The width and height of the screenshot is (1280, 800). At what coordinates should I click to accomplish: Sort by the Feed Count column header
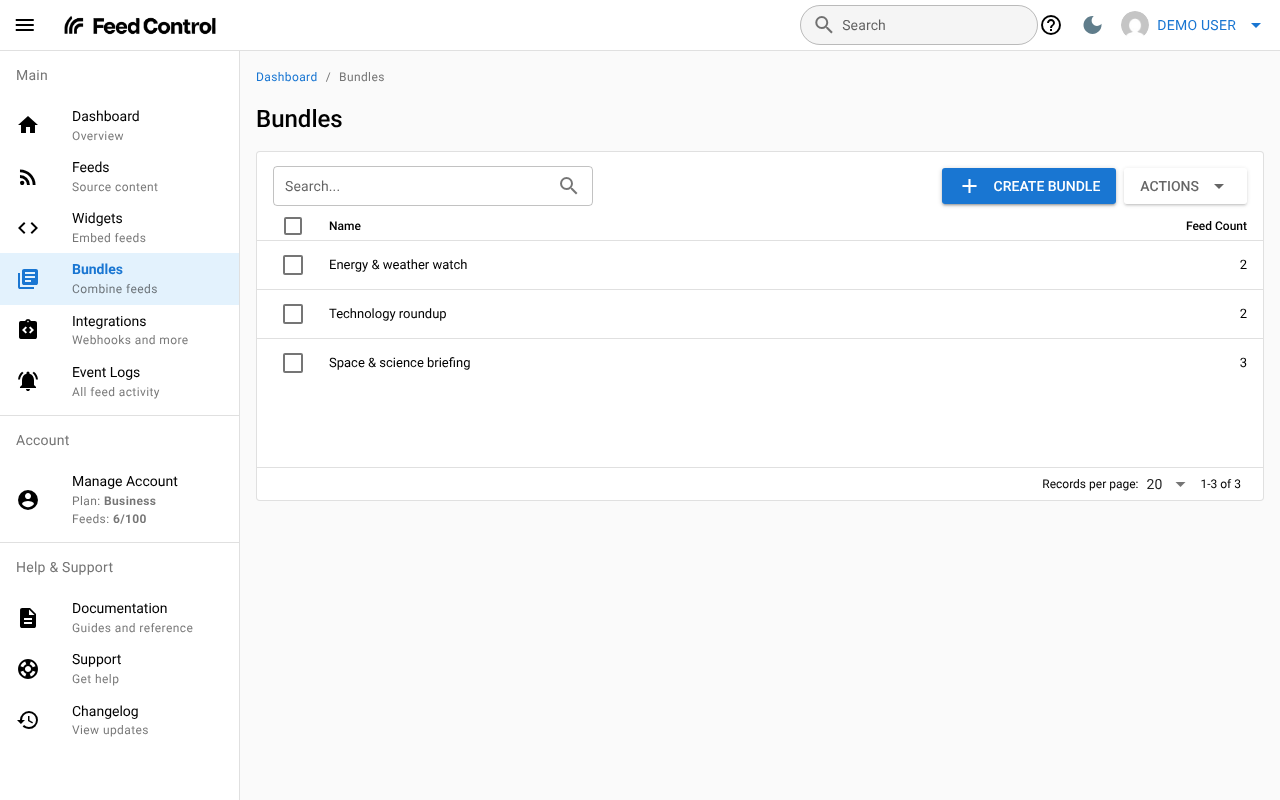[1216, 226]
